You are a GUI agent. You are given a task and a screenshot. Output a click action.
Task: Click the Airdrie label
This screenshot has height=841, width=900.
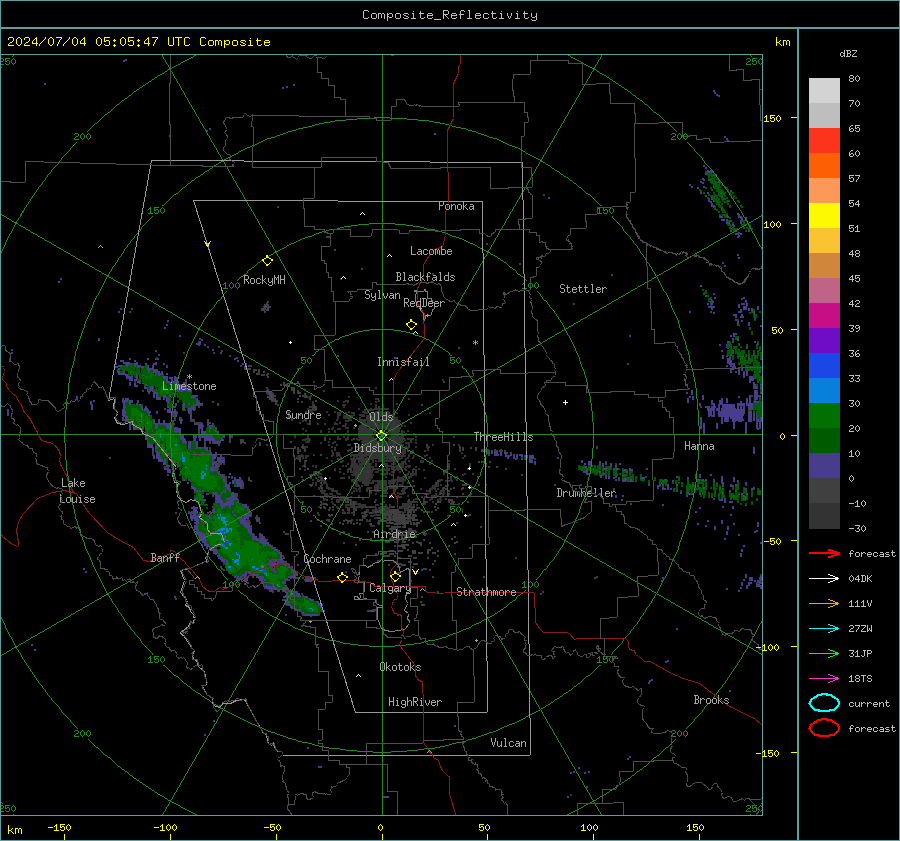click(394, 534)
